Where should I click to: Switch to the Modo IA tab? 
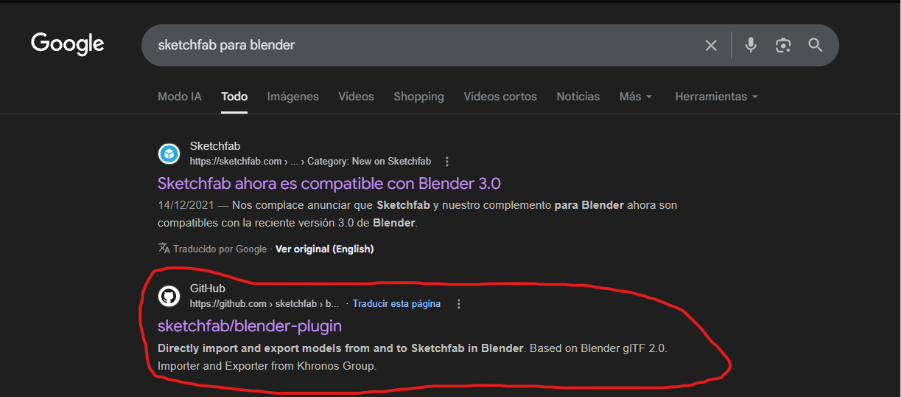[x=180, y=97]
